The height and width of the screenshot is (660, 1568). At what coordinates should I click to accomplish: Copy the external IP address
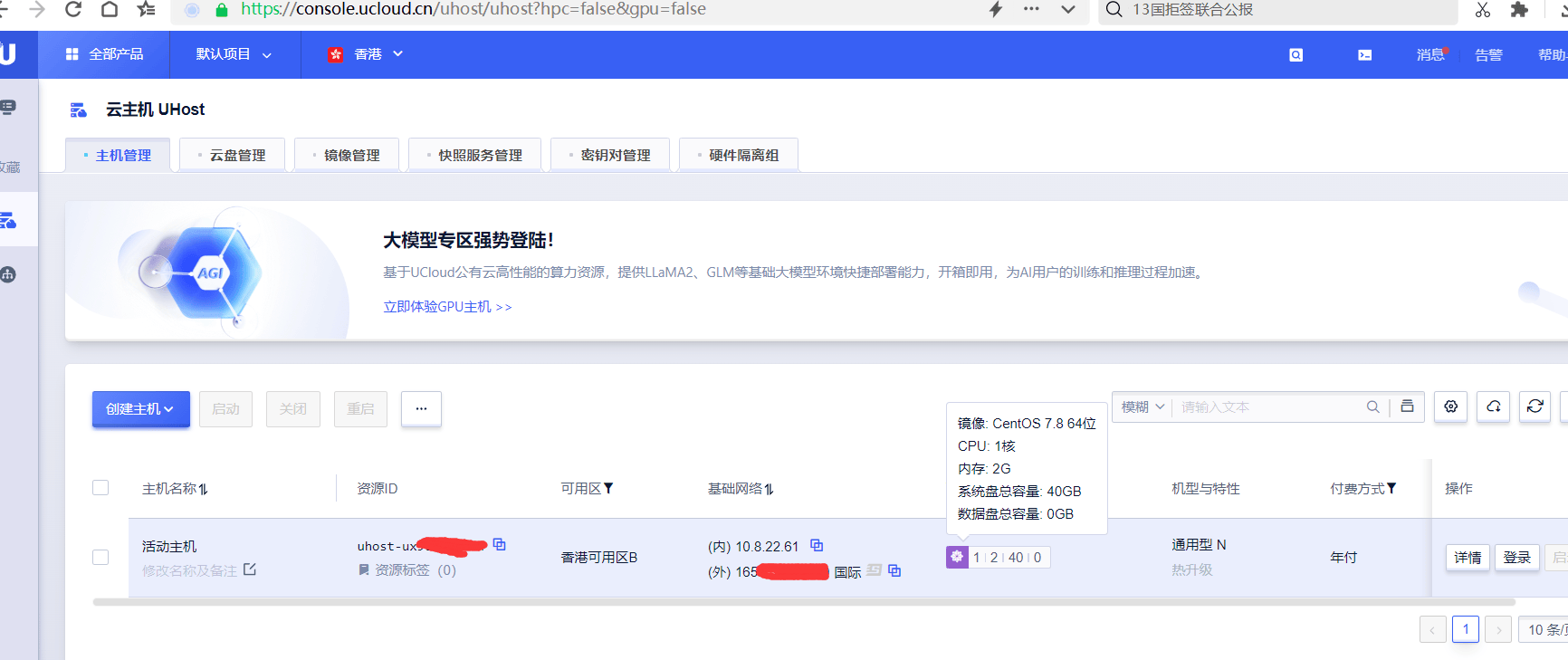894,570
